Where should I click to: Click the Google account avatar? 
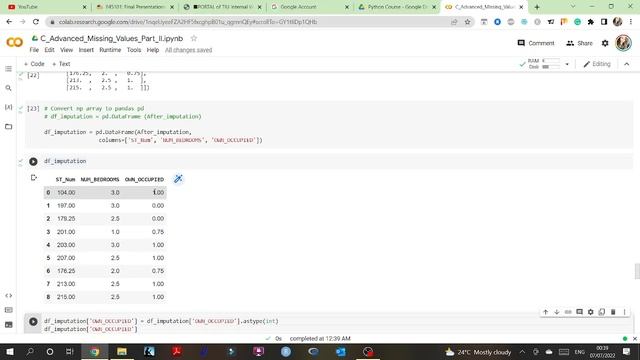tap(623, 43)
